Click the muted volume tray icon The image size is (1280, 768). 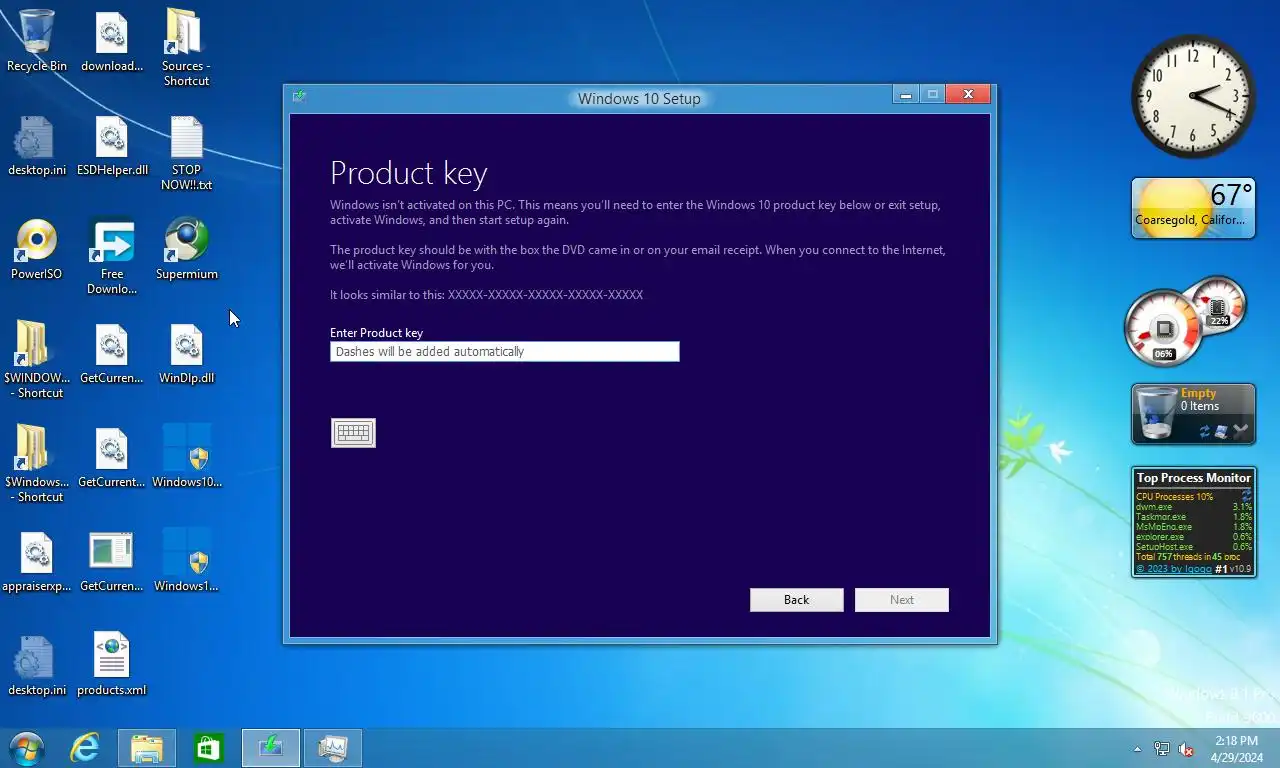coord(1186,748)
